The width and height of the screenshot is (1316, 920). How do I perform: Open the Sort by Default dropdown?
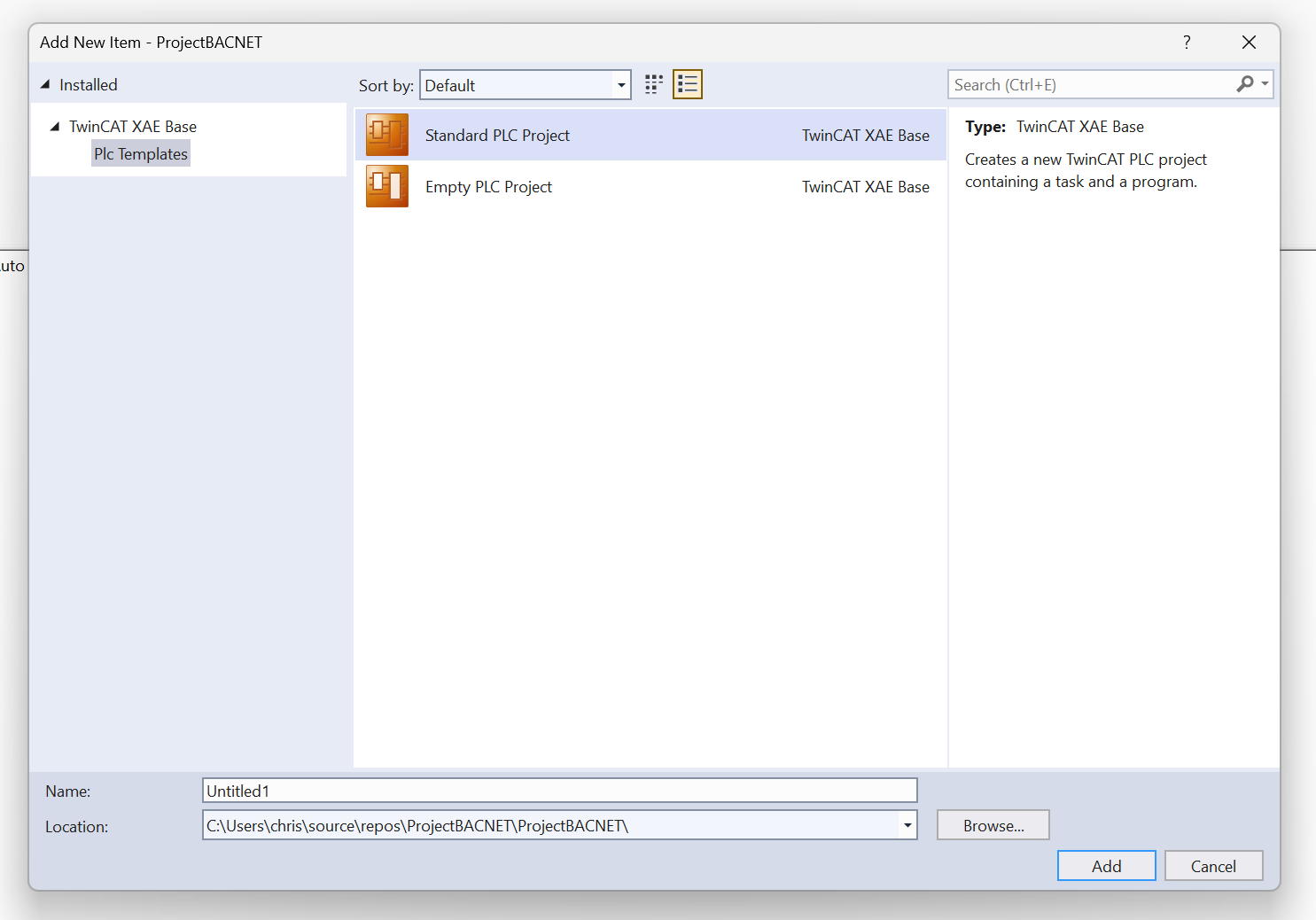526,85
